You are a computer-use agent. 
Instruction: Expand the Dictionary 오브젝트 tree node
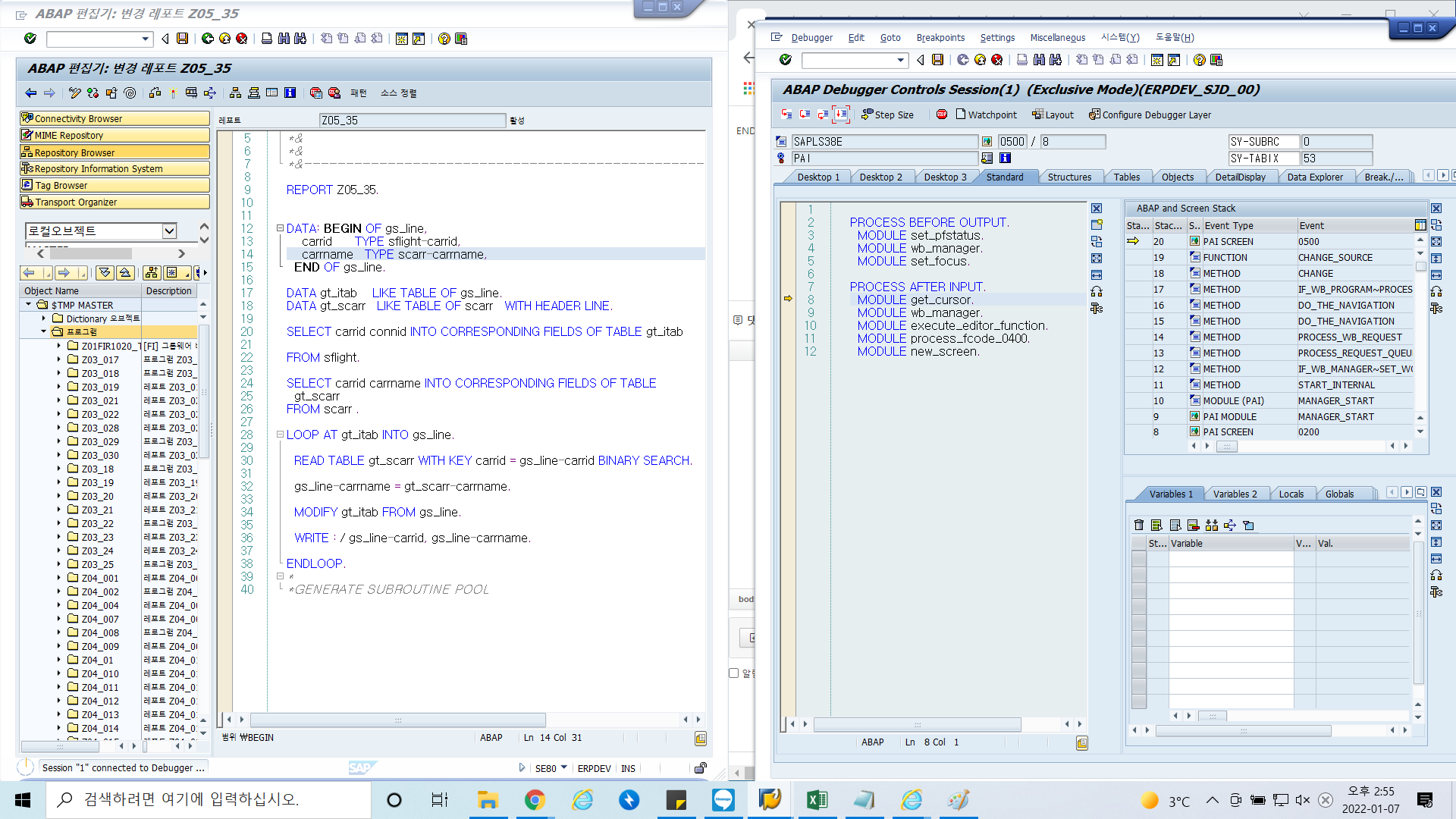(x=44, y=318)
